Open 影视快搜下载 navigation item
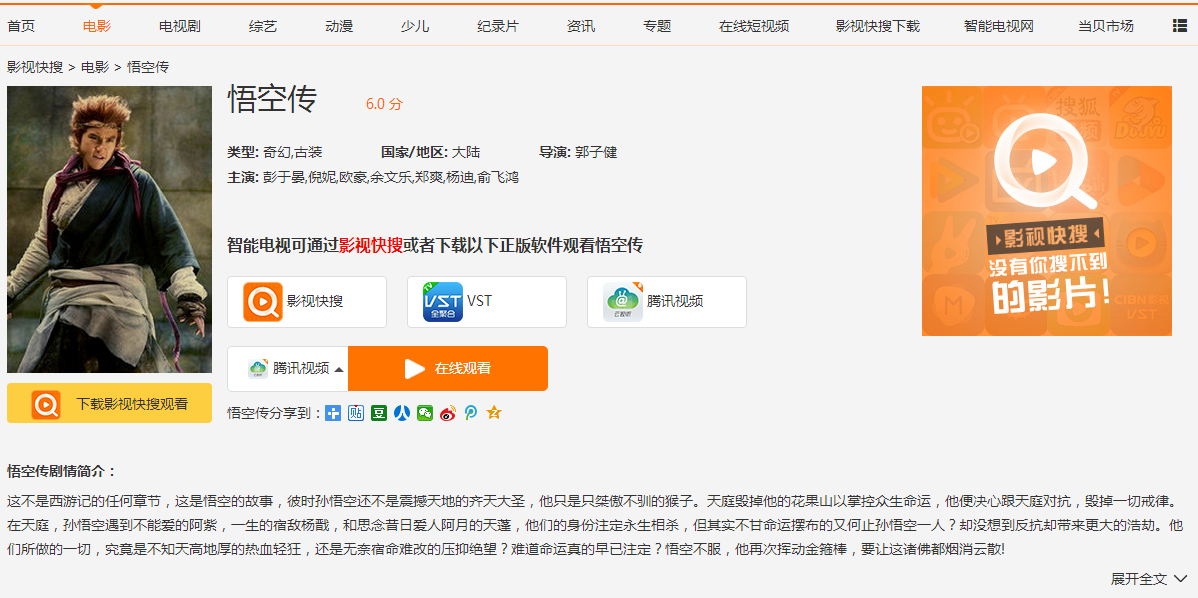Screen dimensions: 1198x598 (x=878, y=27)
